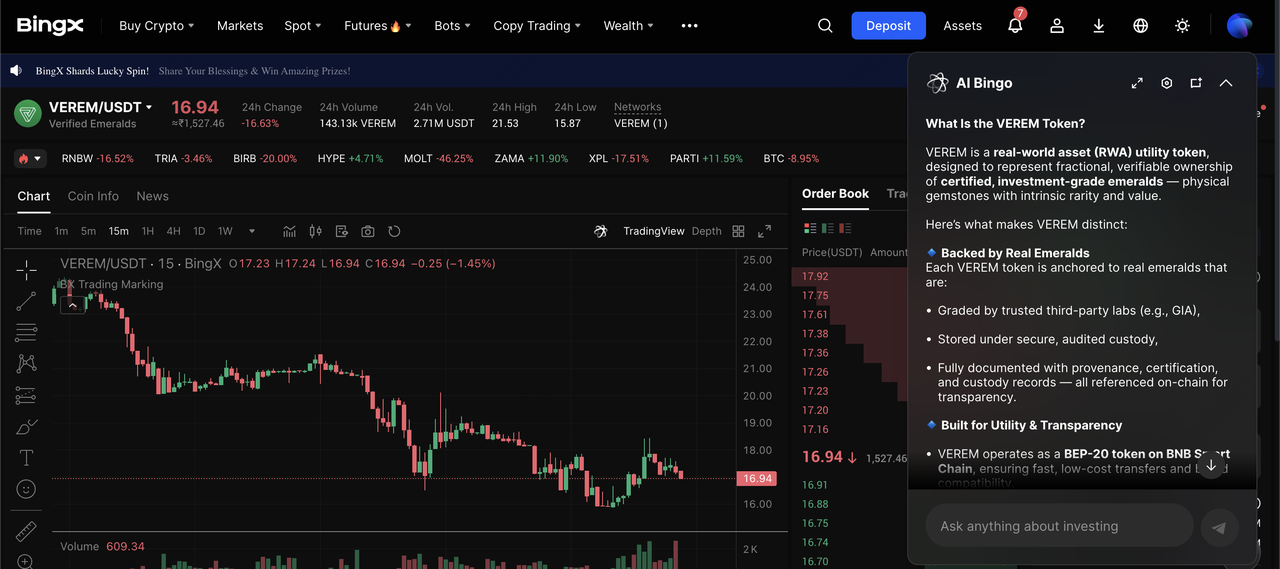Focus the Ask anything about investing field
Screen dimensions: 1280x569
point(1058,526)
